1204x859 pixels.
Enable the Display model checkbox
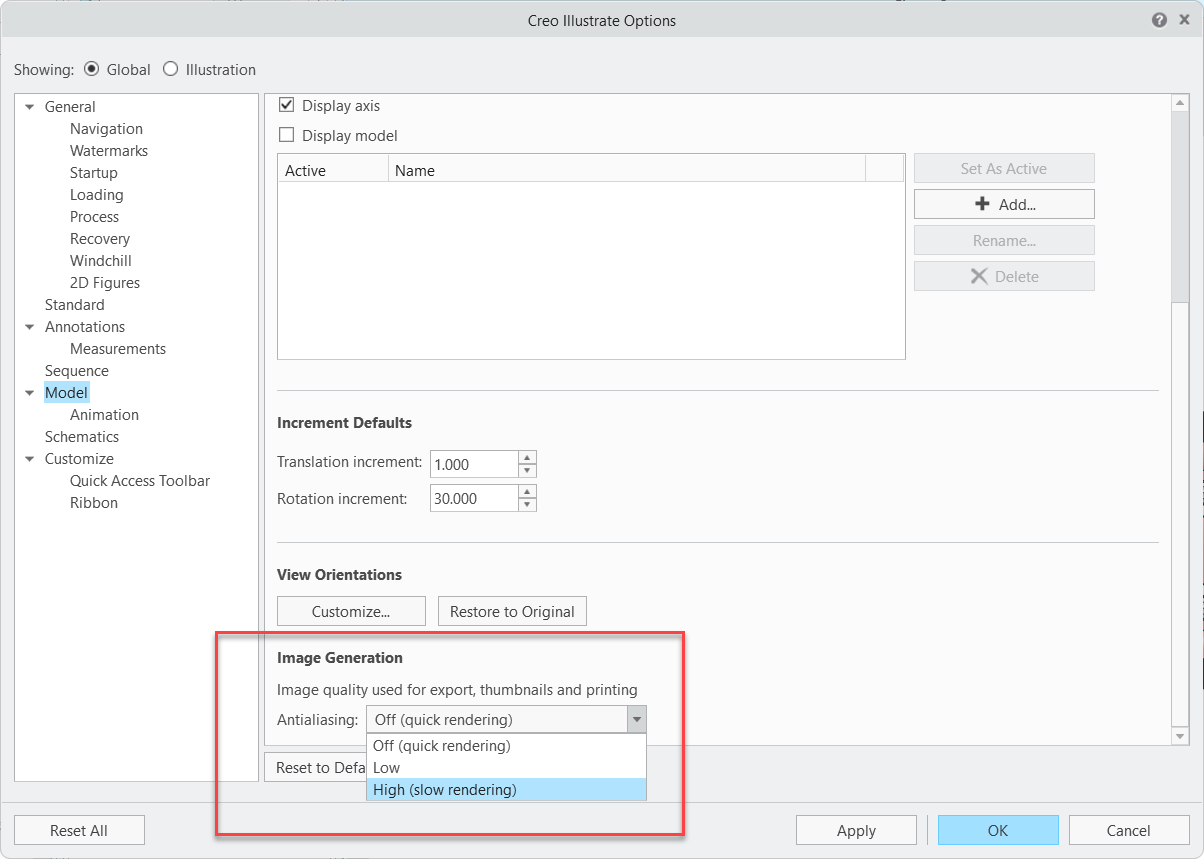click(287, 135)
